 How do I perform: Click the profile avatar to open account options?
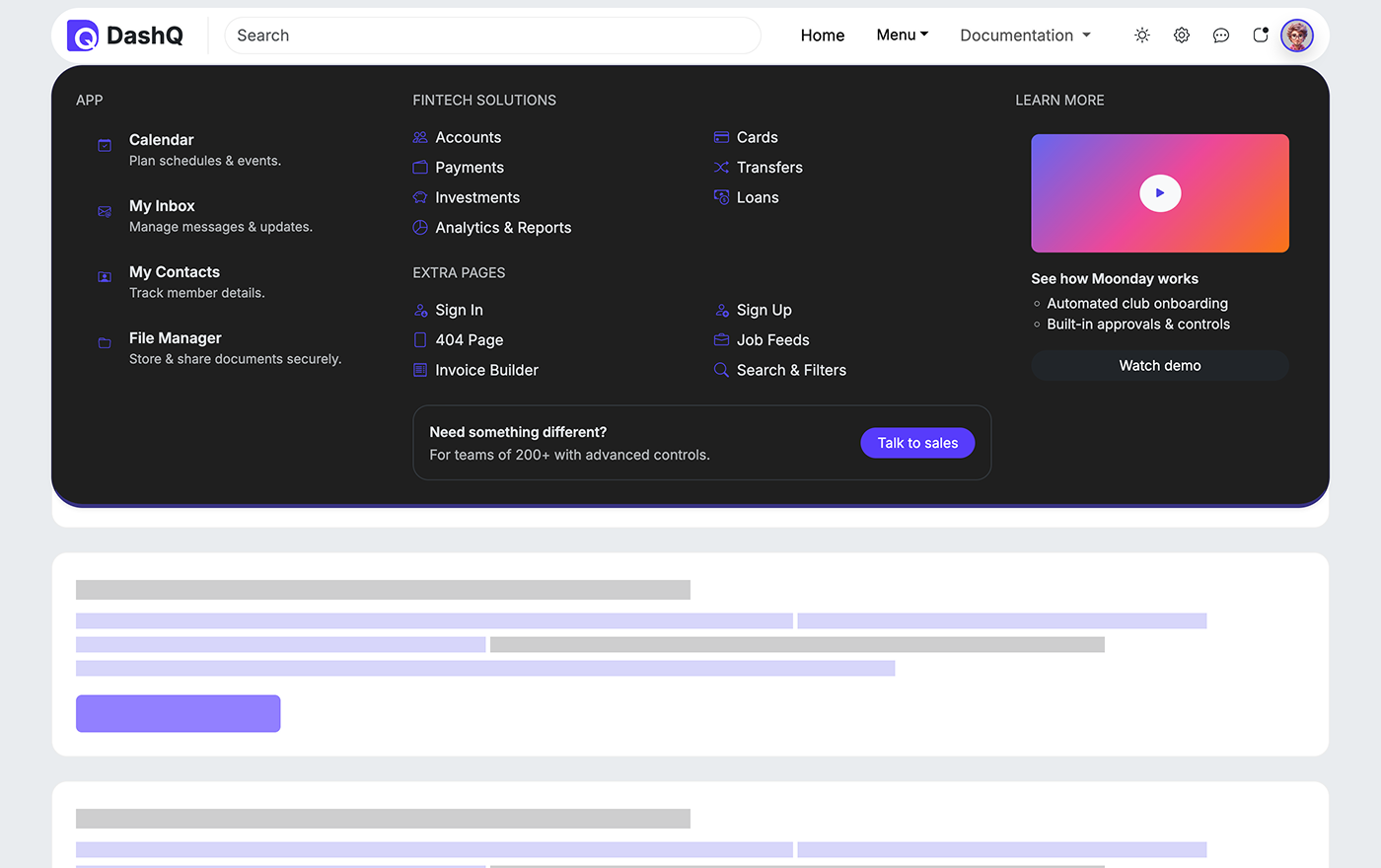click(x=1296, y=35)
